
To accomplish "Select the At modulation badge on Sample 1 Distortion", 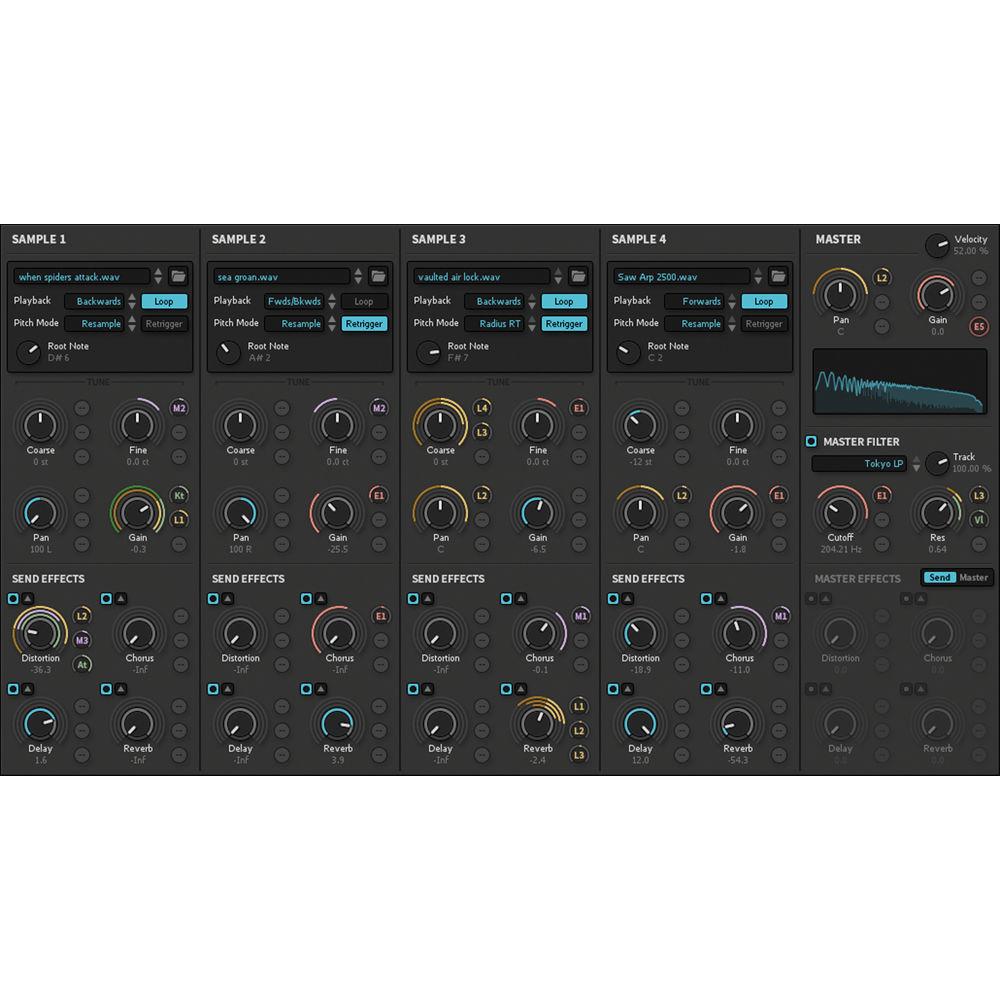I will click(84, 664).
